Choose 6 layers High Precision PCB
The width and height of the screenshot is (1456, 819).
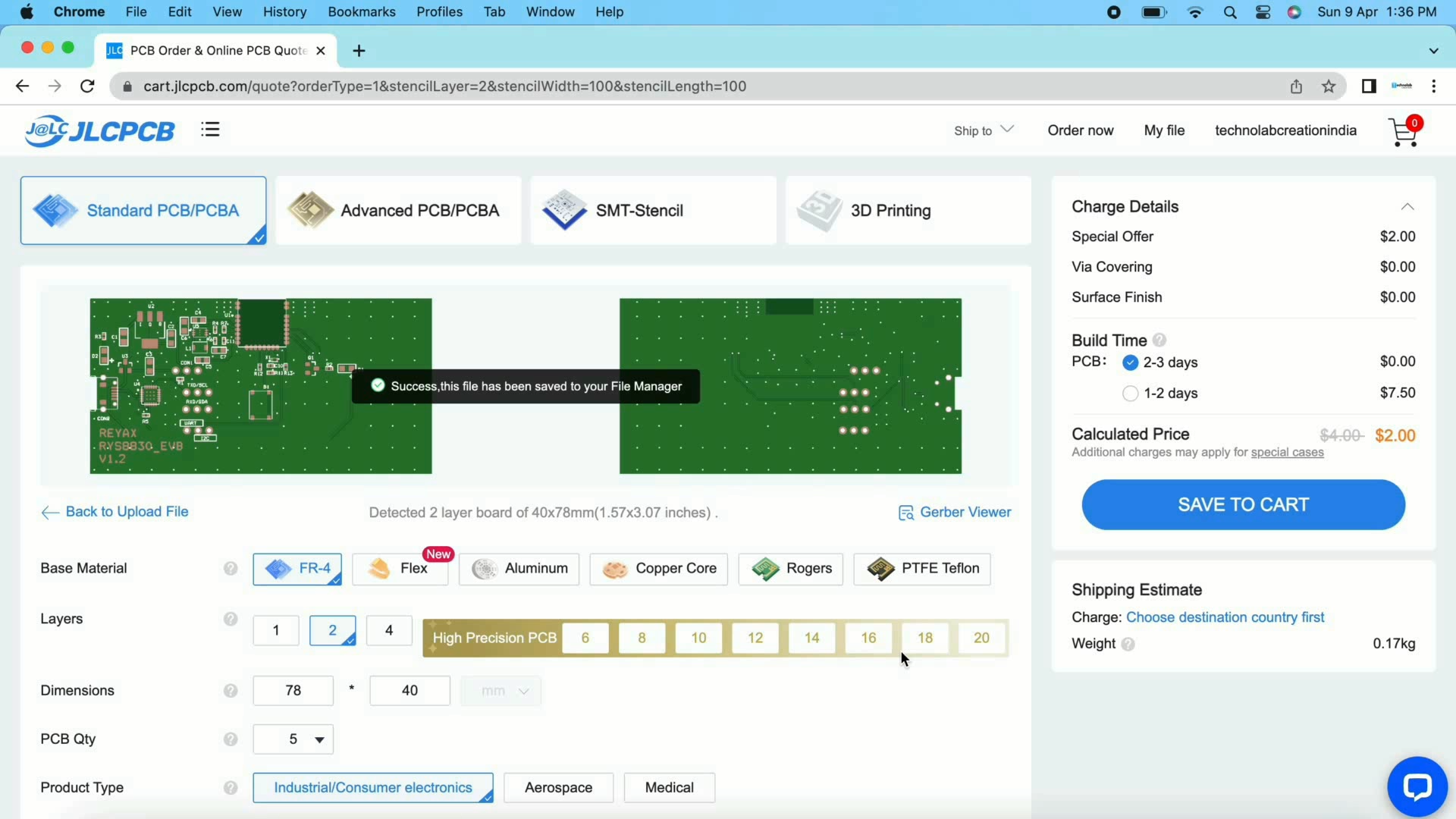click(x=585, y=638)
